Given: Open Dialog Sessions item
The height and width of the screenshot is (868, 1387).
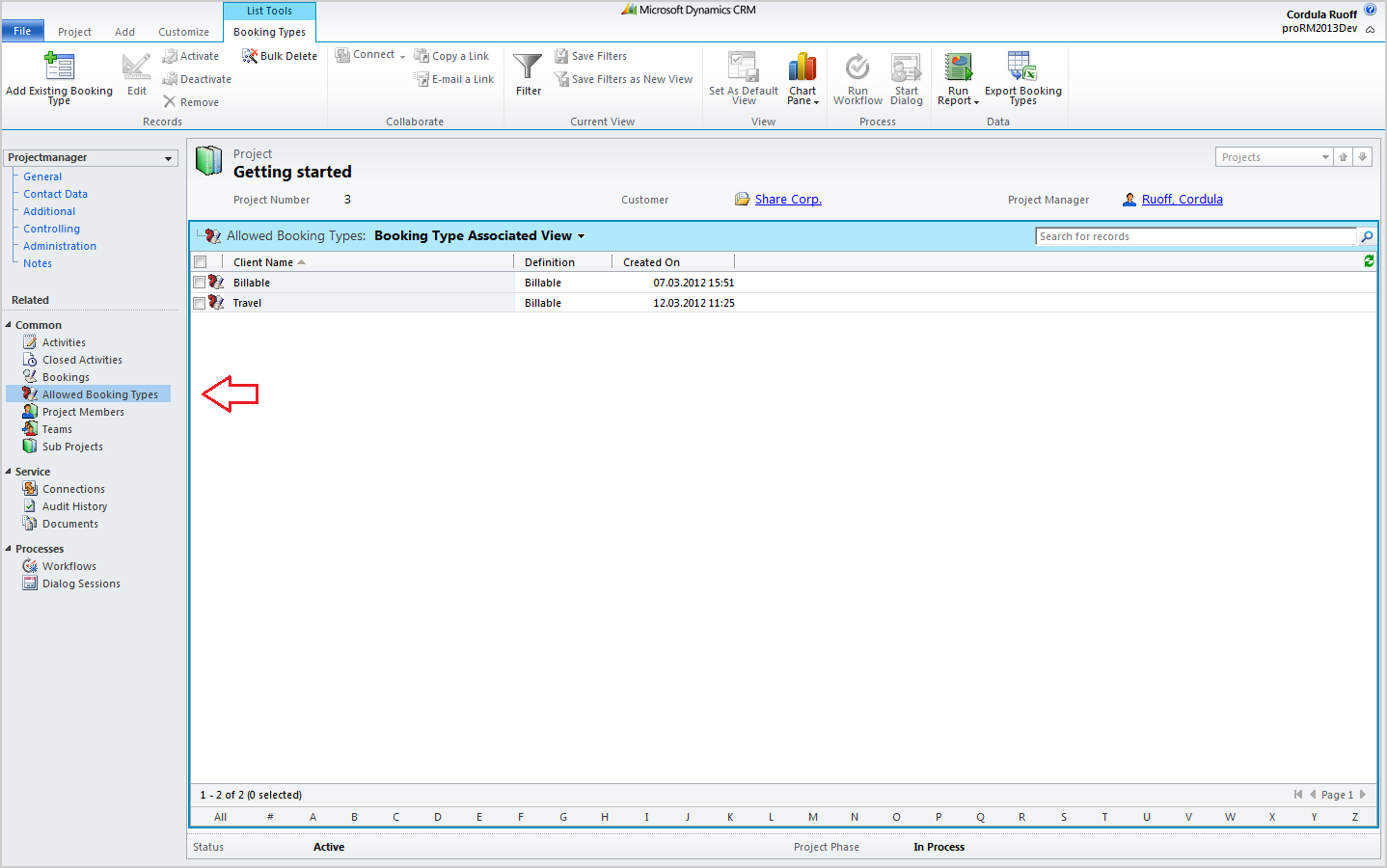Looking at the screenshot, I should pos(81,583).
